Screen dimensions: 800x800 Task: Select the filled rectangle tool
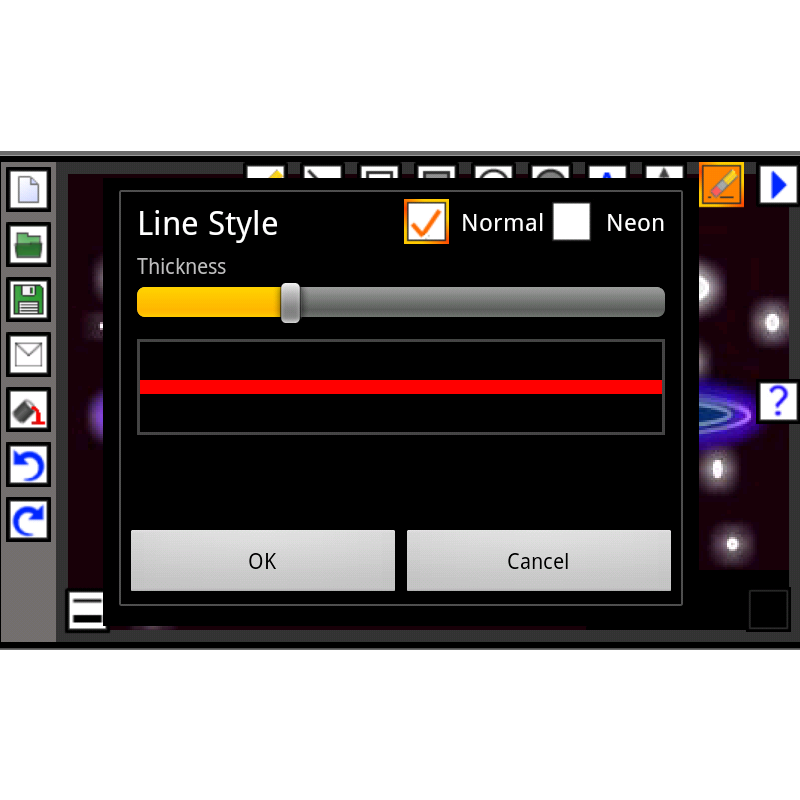[x=437, y=171]
